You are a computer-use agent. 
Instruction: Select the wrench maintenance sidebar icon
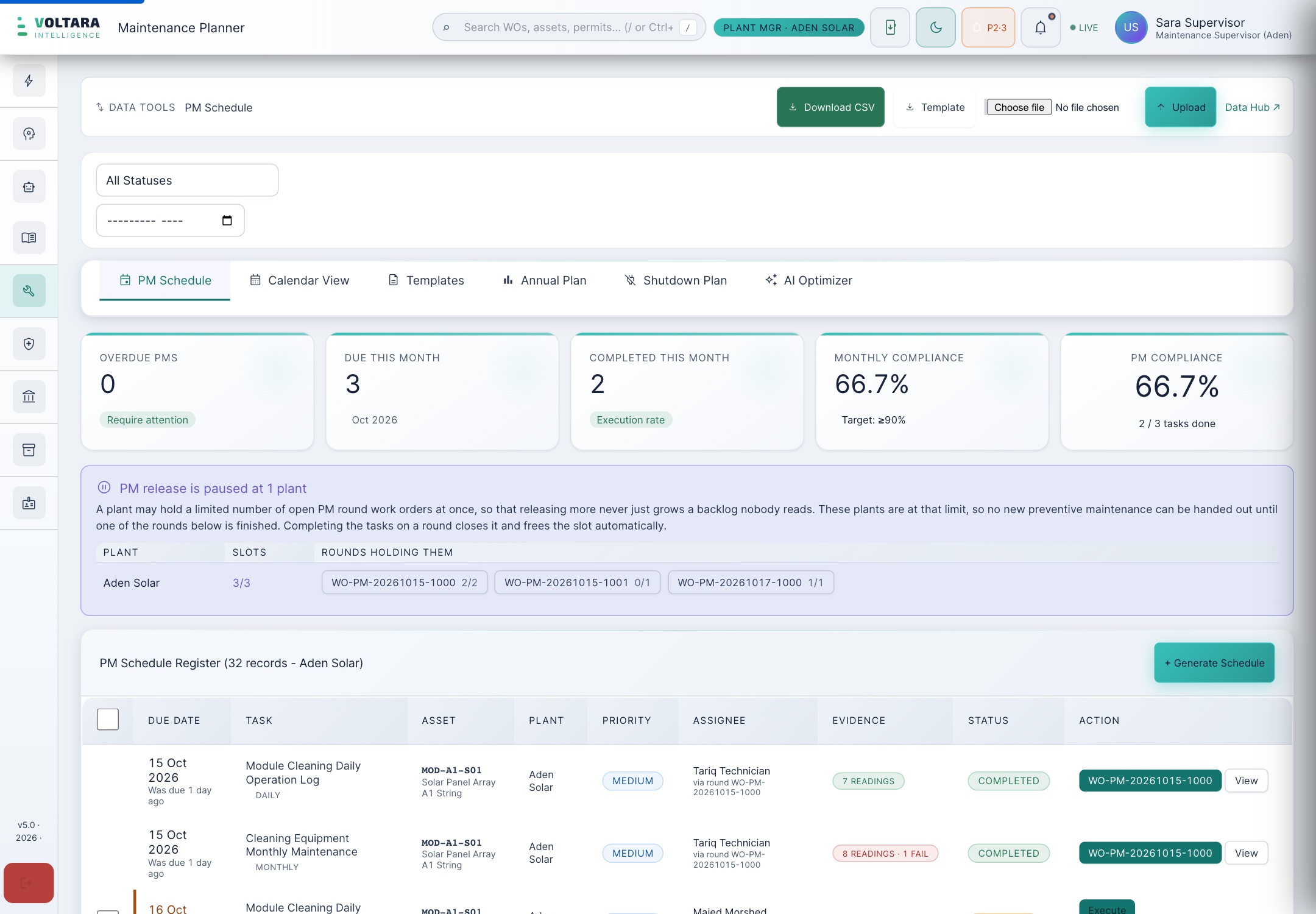tap(29, 291)
